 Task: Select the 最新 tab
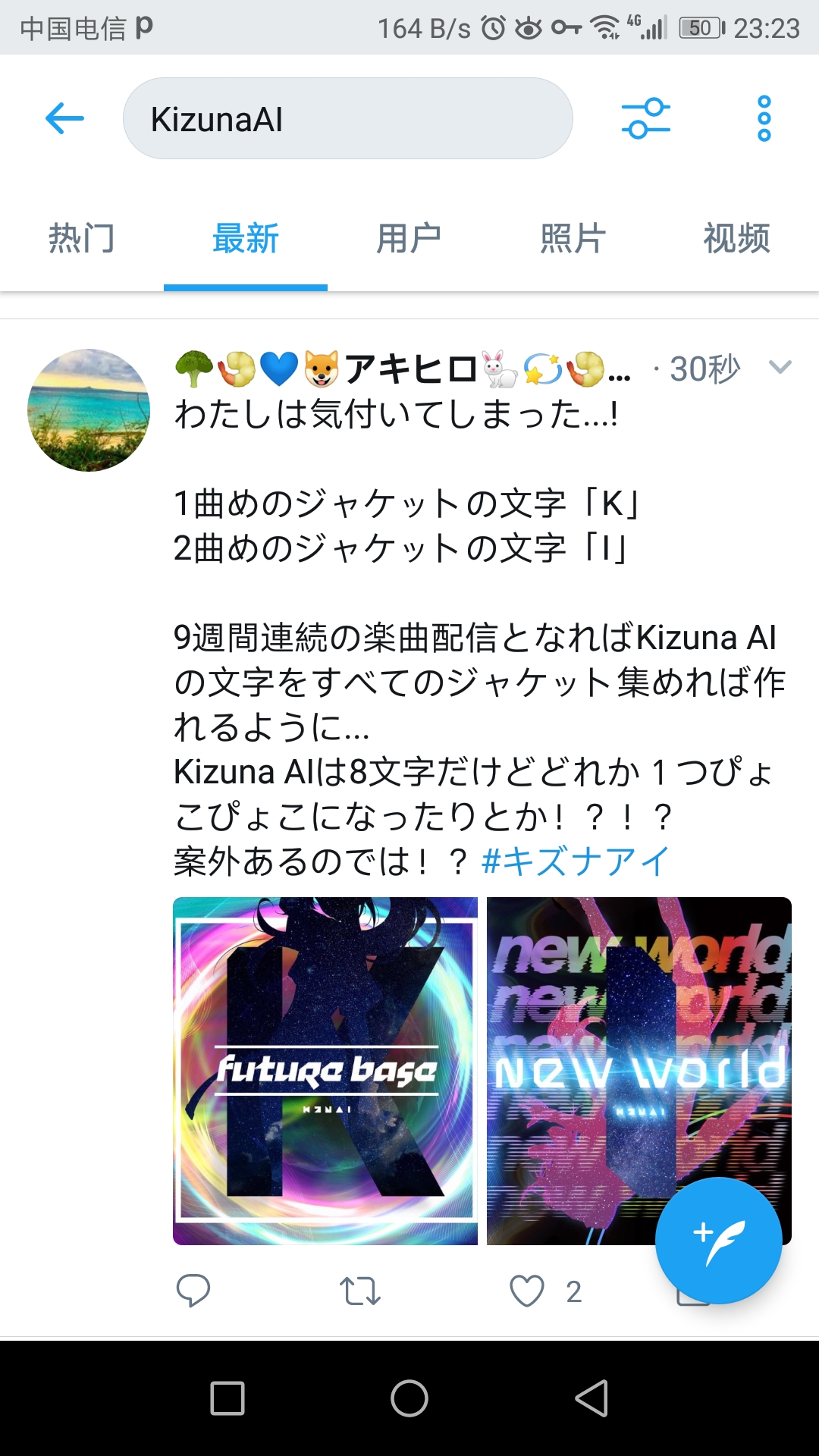coord(246,238)
